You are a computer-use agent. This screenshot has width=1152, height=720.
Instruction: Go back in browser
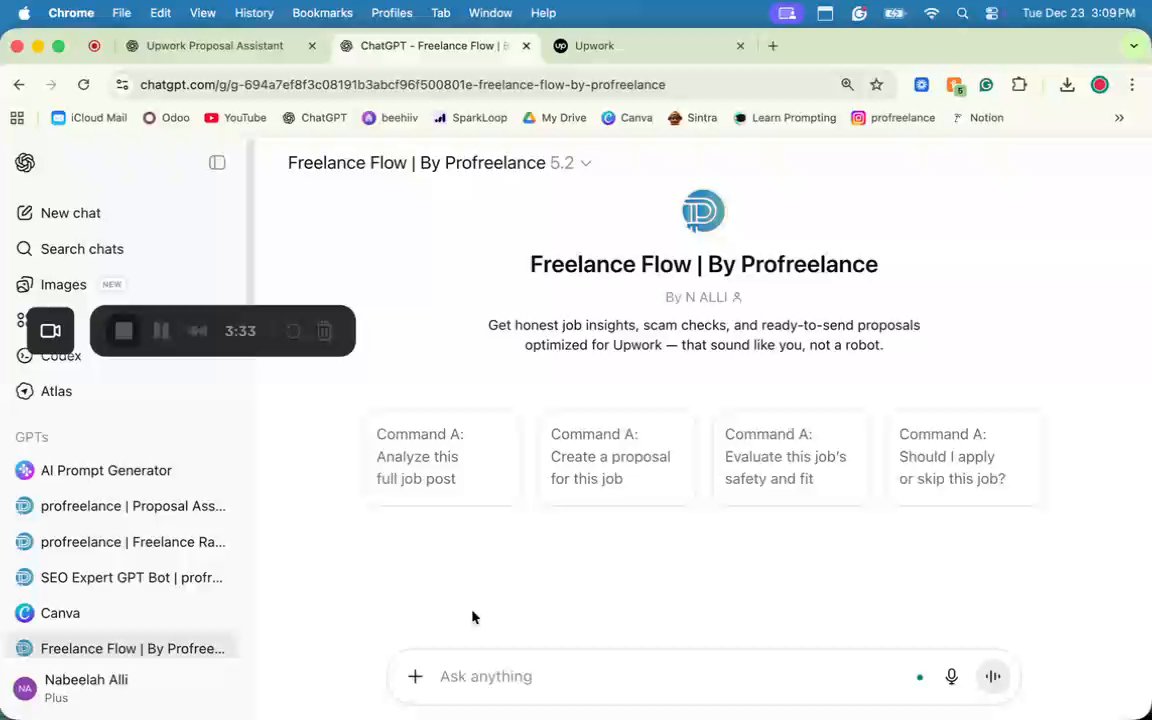[19, 84]
